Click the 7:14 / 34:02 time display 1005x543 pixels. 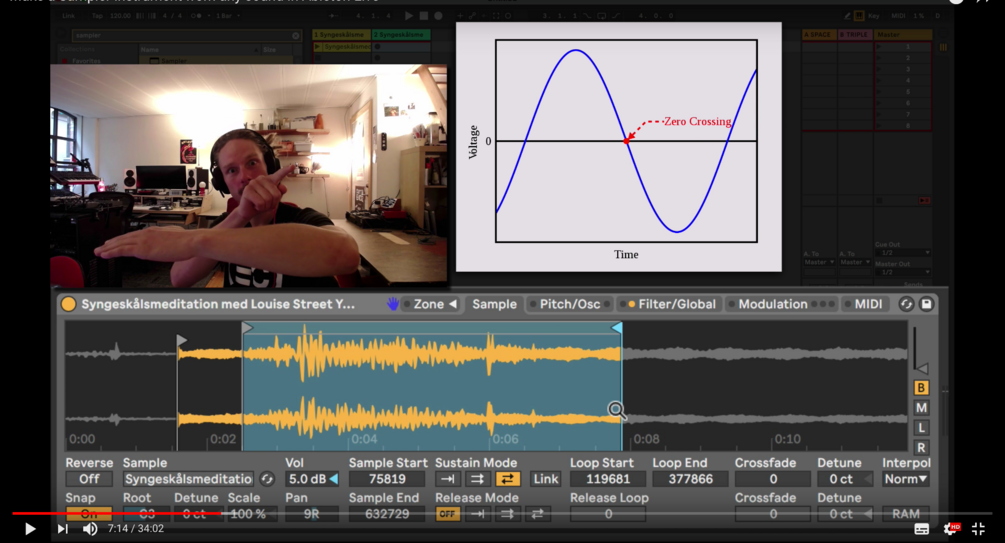coord(136,529)
